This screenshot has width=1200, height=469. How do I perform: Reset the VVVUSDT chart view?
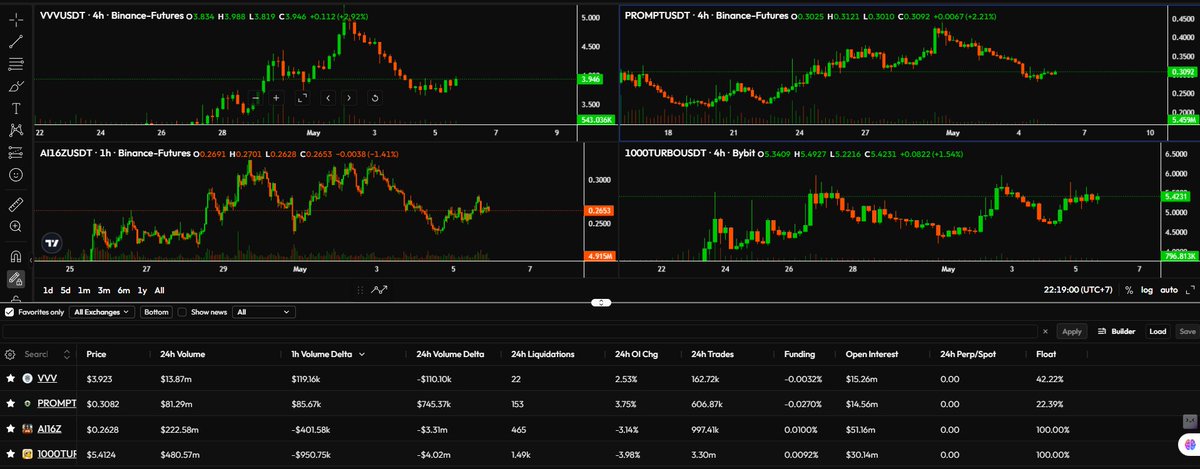374,98
